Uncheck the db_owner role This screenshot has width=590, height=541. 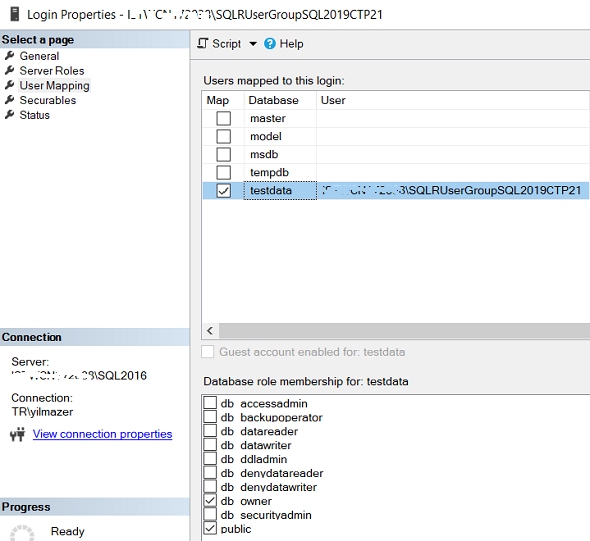click(x=210, y=500)
